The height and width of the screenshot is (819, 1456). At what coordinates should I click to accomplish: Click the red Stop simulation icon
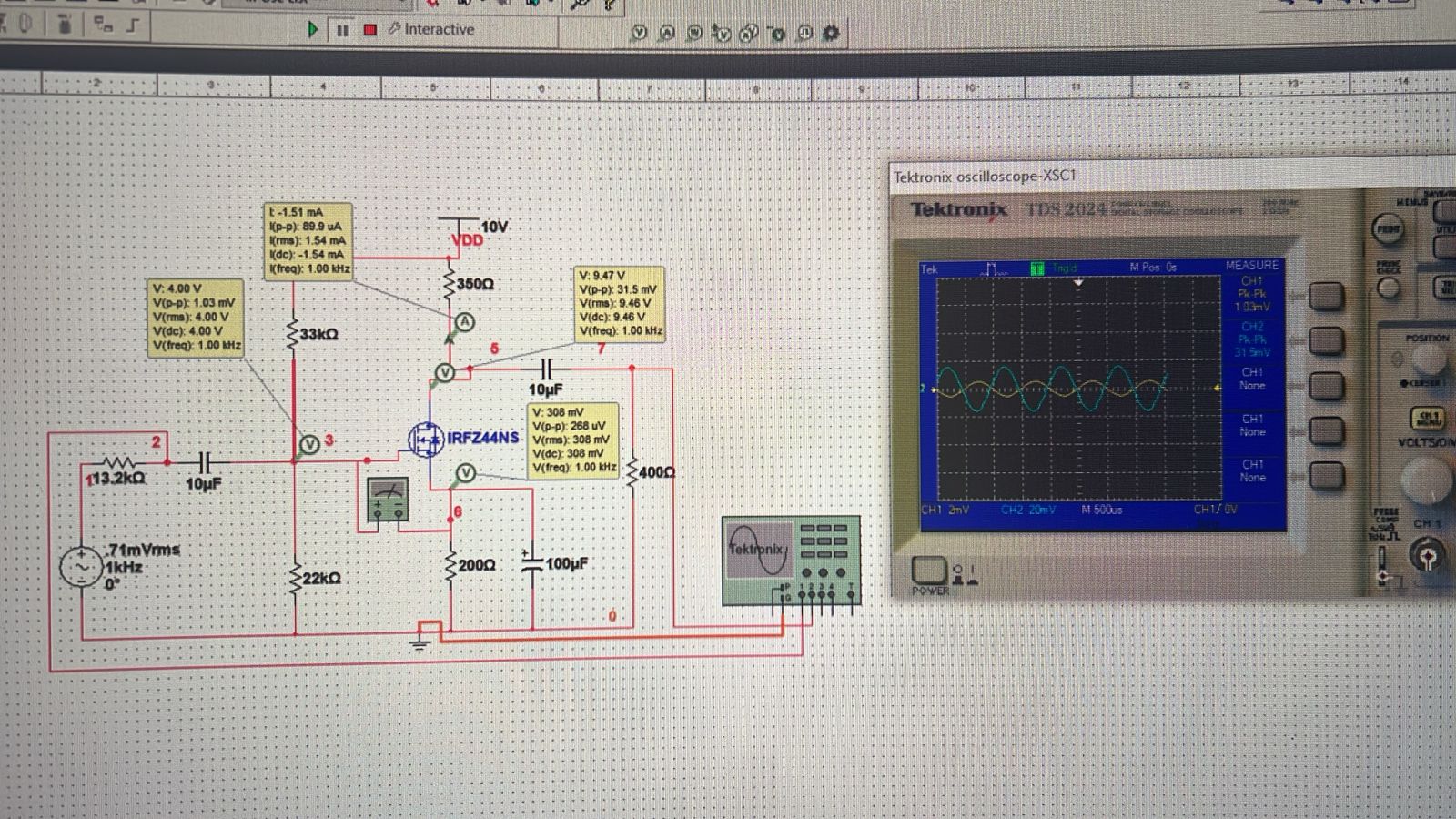tap(369, 29)
